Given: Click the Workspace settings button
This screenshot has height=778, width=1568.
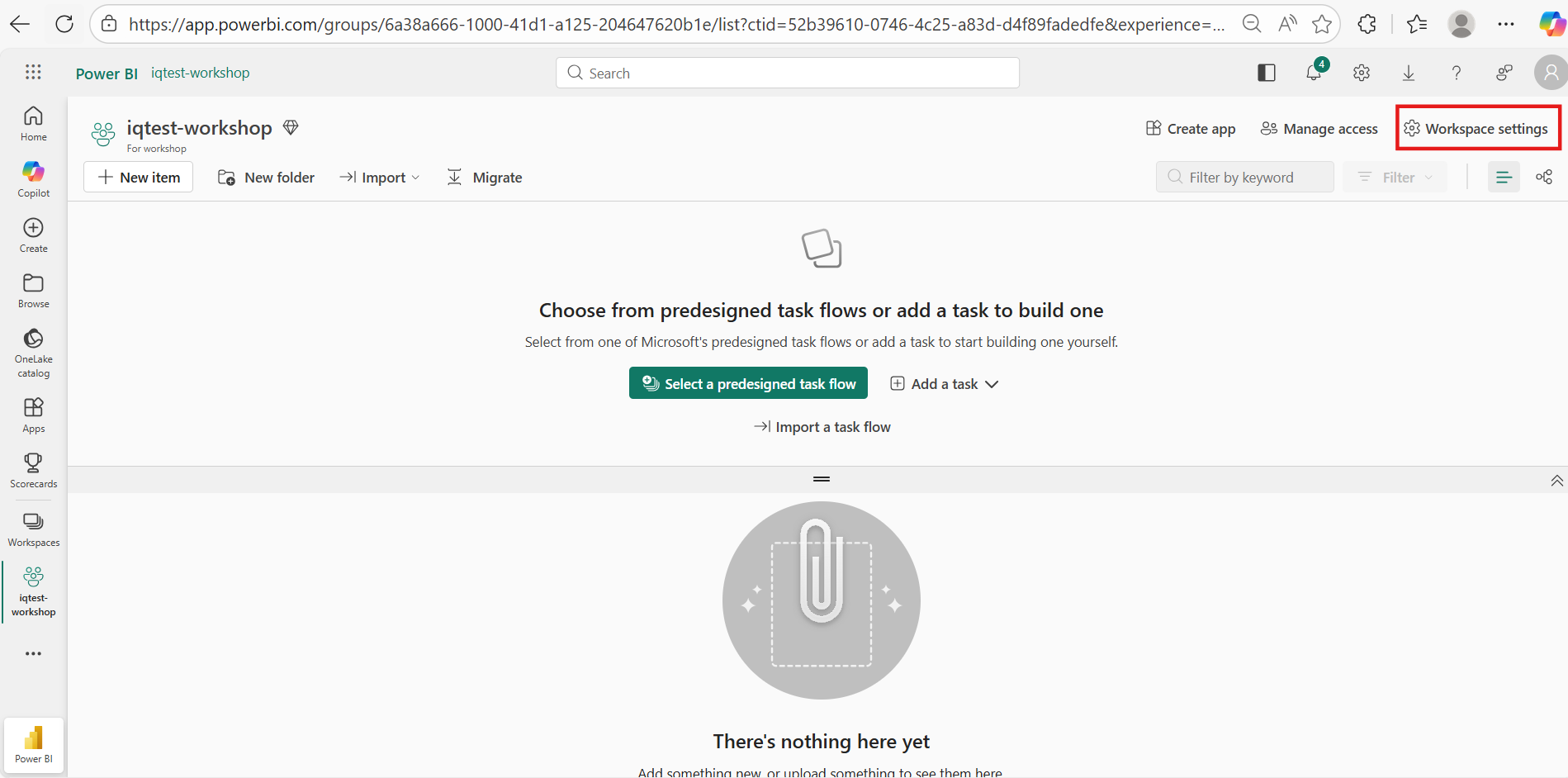Looking at the screenshot, I should click(x=1477, y=129).
